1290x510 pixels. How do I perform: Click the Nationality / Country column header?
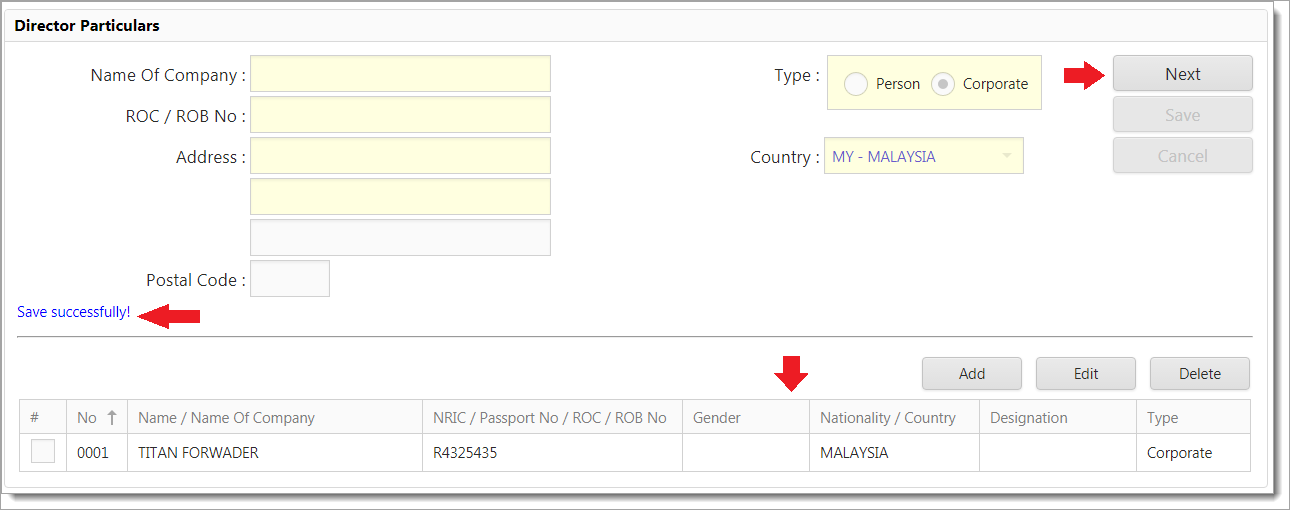887,418
